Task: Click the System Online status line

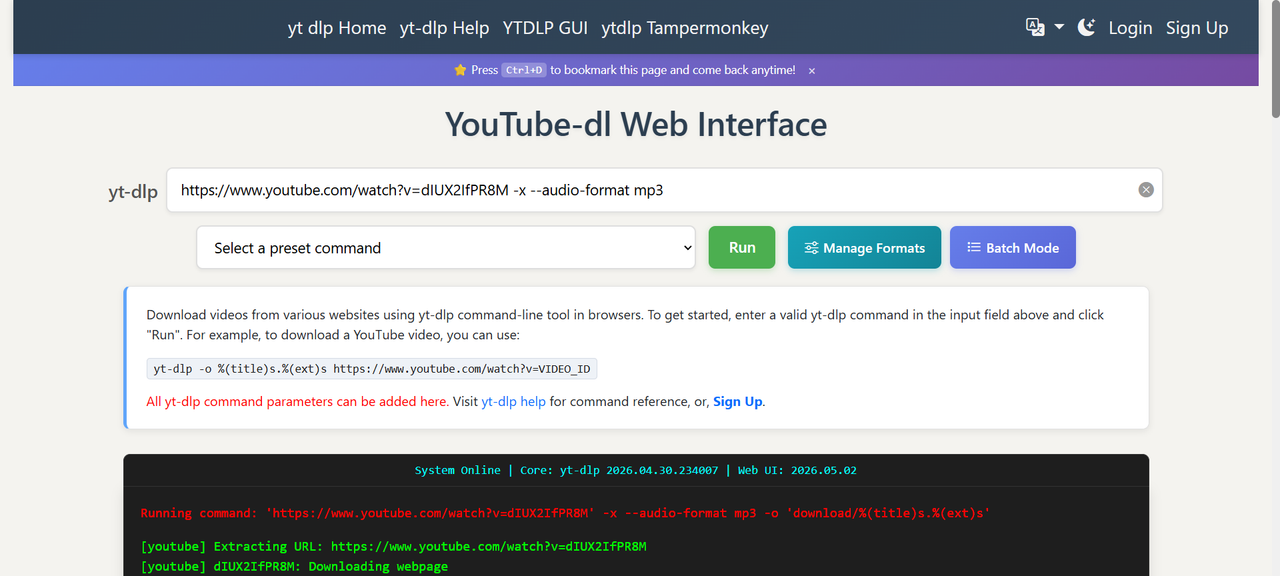Action: 636,470
